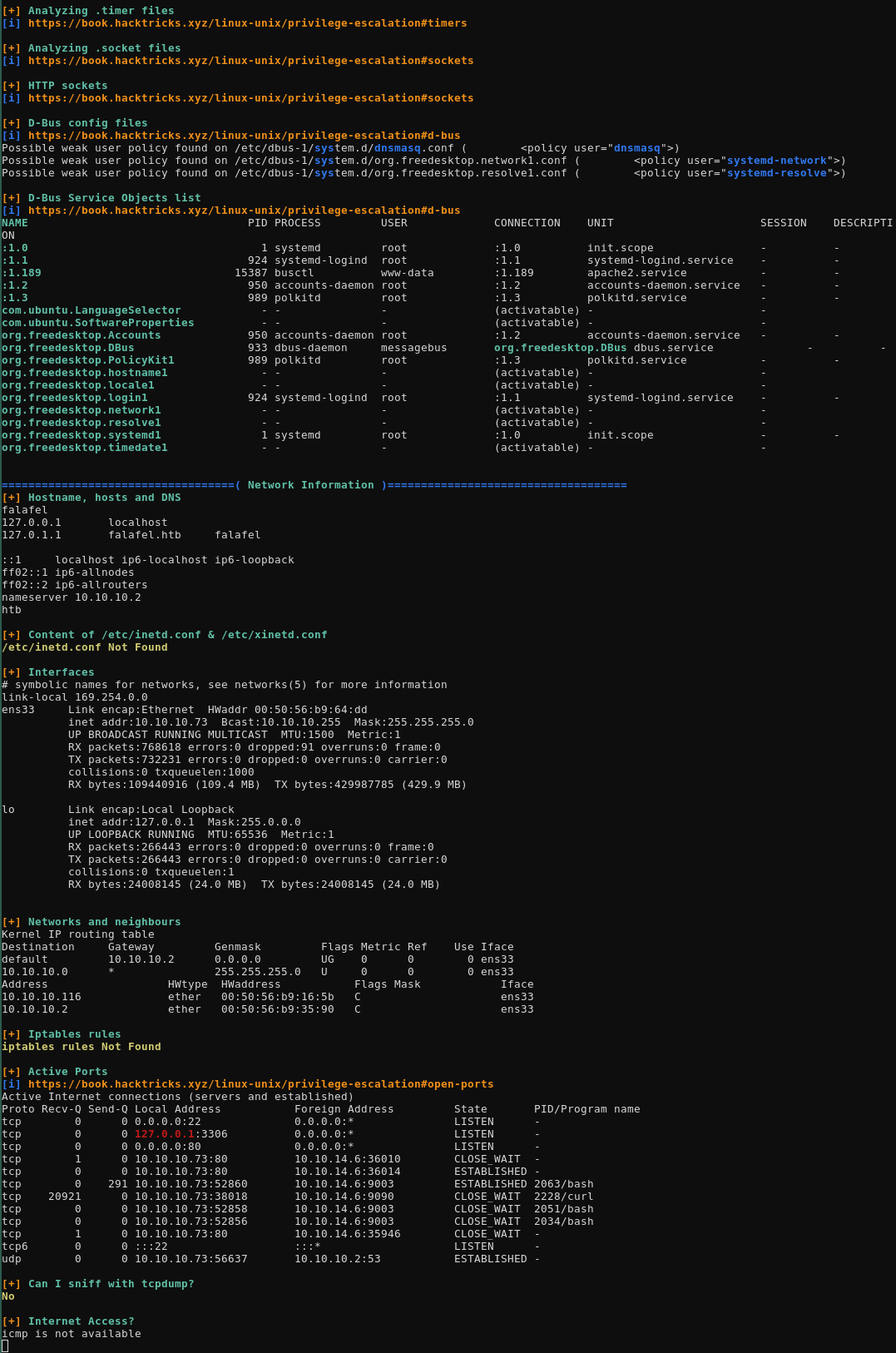Screen dimensions: 896x1353
Task: Click sockets link under Analyzing .socket files
Action: tap(250, 61)
